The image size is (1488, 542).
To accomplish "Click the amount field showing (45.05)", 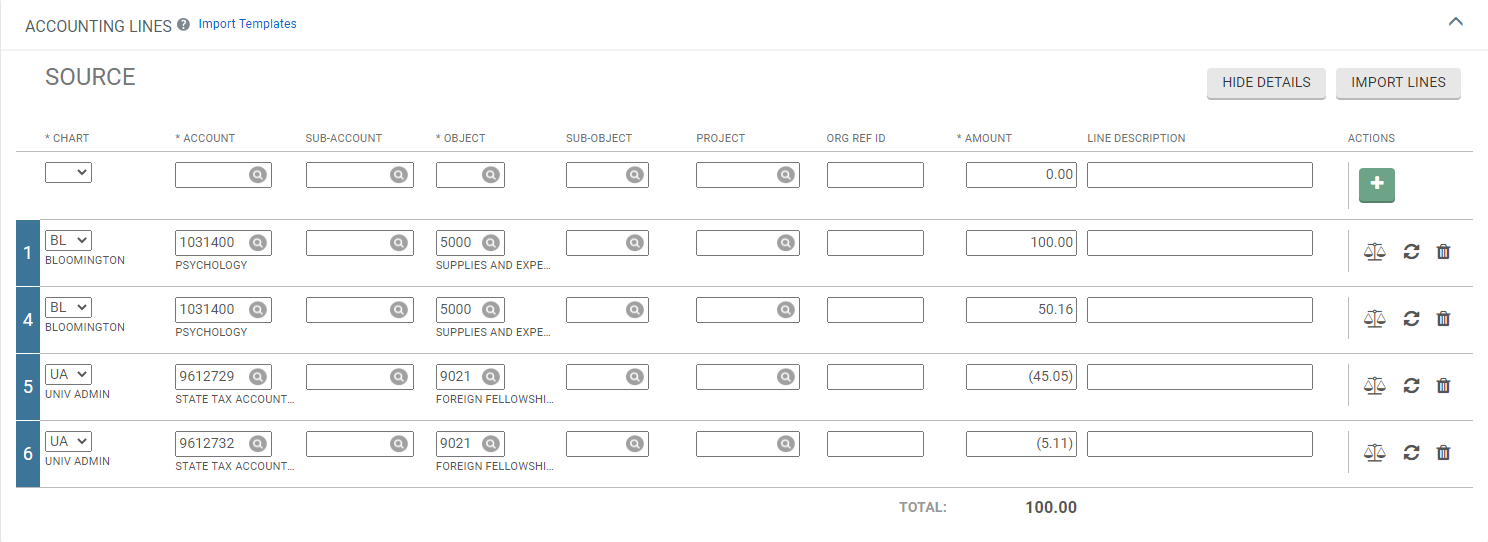I will click(x=1021, y=377).
